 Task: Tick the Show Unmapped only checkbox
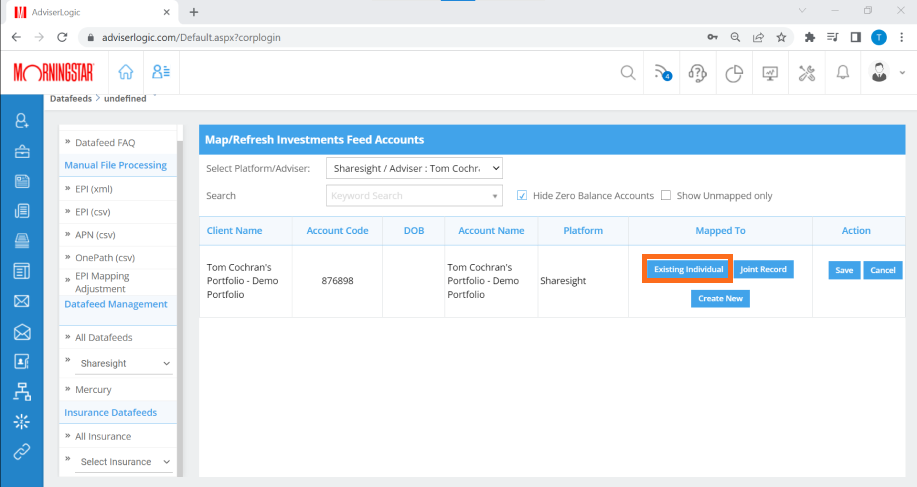click(666, 195)
